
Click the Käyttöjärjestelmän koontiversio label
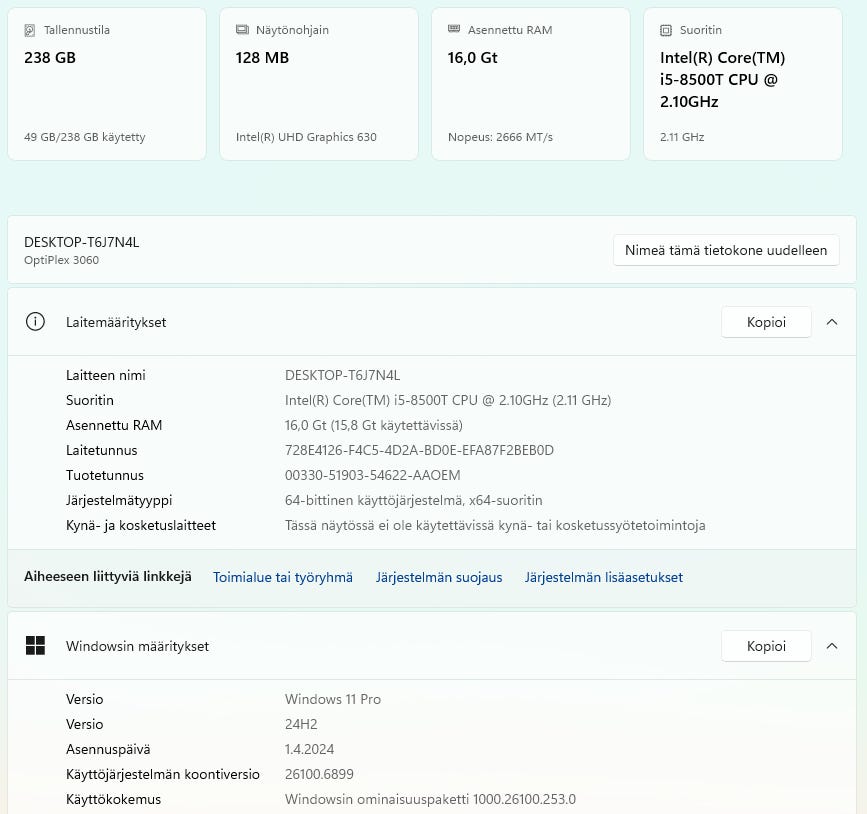coord(163,774)
